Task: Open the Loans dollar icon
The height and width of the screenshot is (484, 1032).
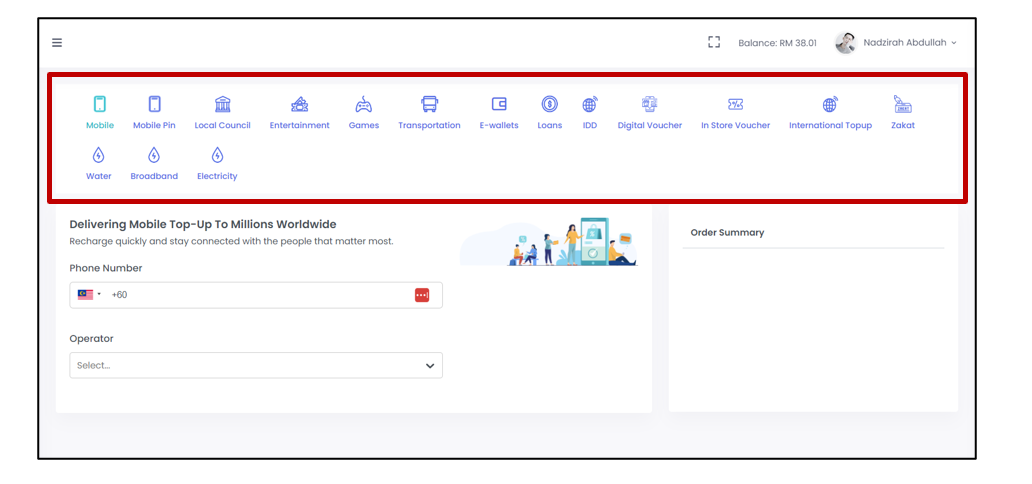Action: tap(550, 104)
